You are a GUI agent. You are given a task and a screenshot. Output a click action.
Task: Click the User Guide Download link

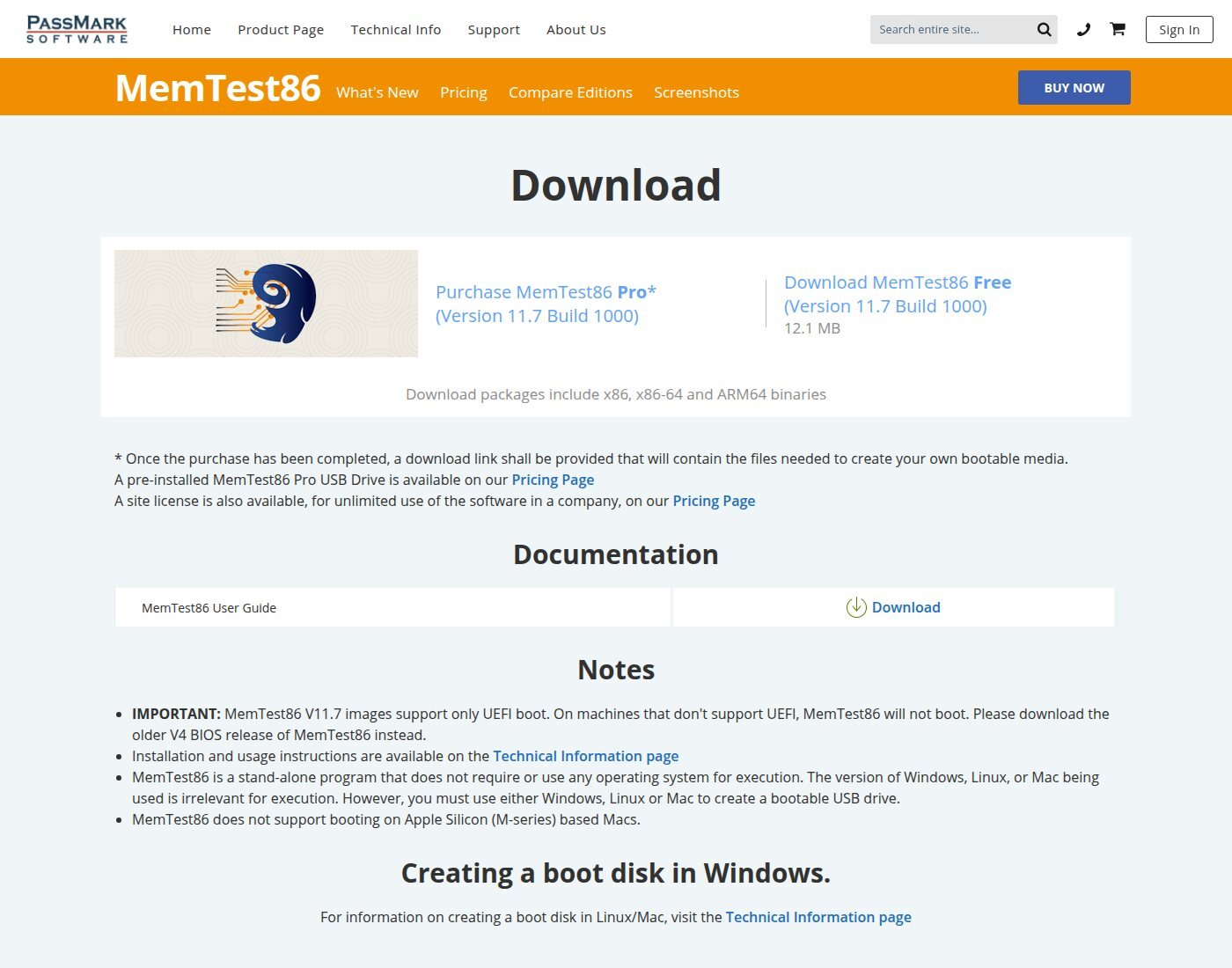pyautogui.click(x=906, y=607)
